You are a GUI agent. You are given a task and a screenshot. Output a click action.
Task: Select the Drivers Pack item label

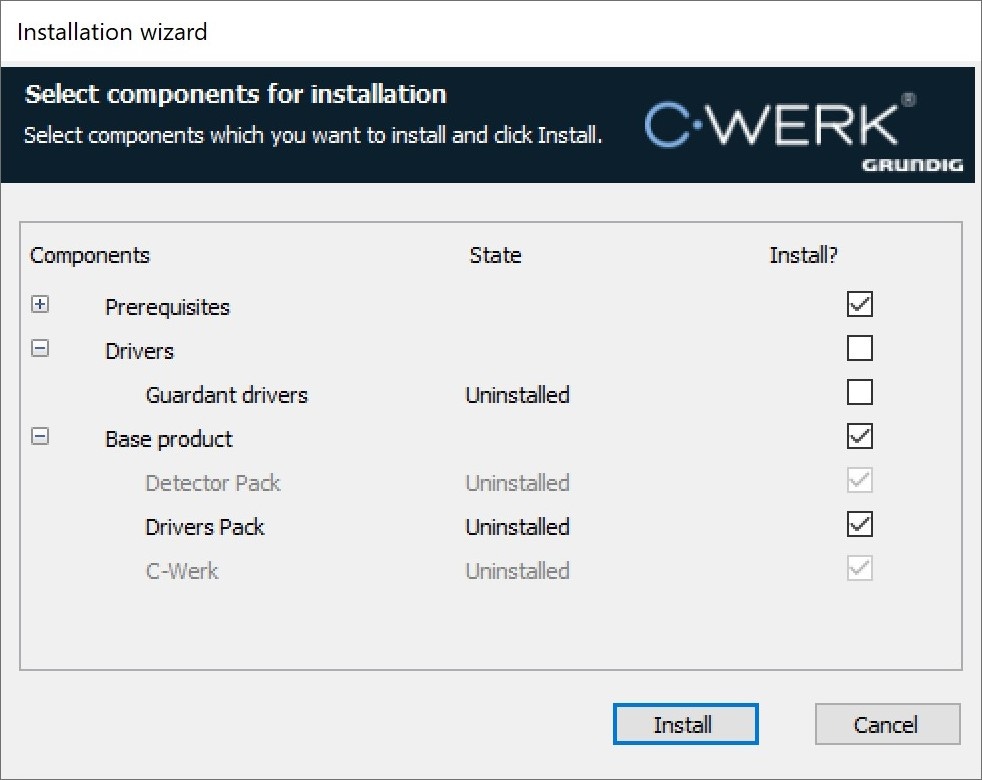pos(204,527)
